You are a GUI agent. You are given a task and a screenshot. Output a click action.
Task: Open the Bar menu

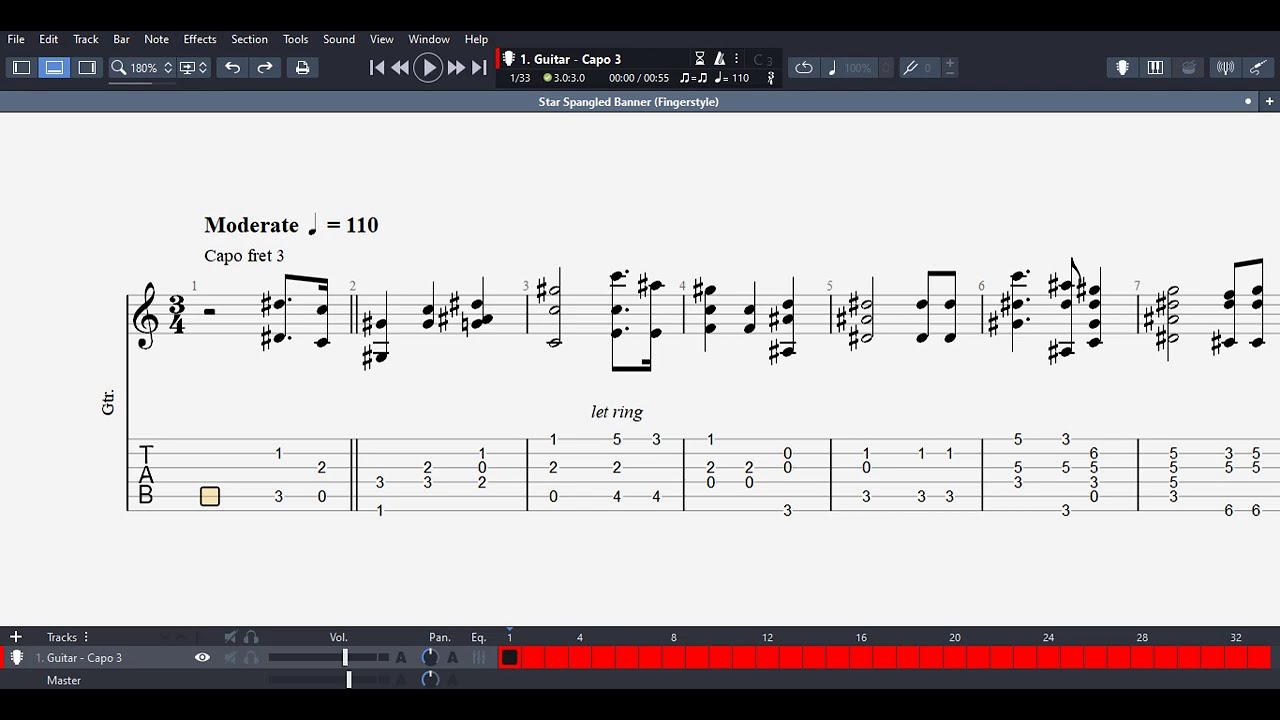coord(121,39)
